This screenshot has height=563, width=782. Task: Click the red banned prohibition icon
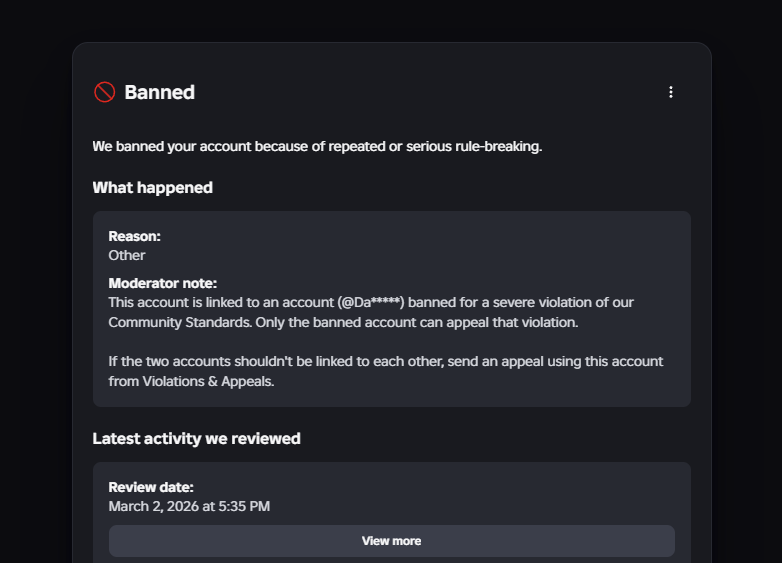pyautogui.click(x=105, y=92)
